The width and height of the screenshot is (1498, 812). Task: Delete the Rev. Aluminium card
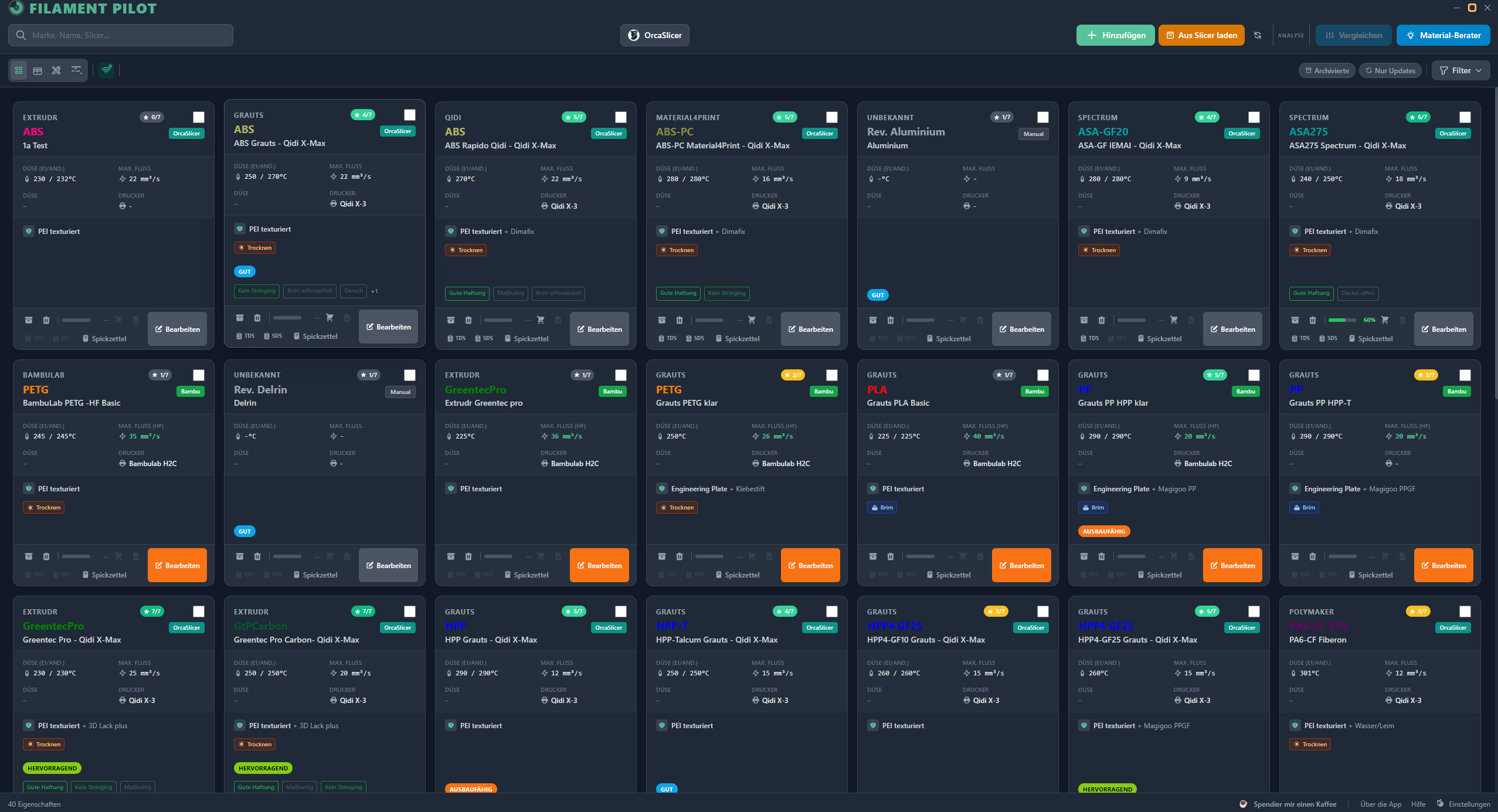point(891,320)
